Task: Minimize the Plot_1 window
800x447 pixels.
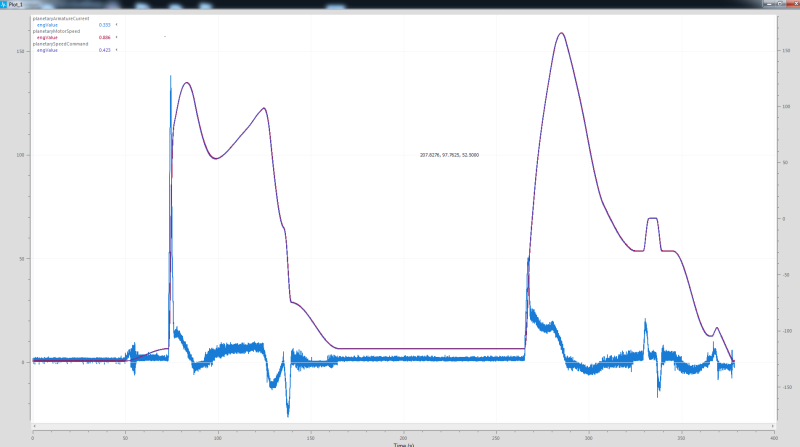Action: point(769,4)
